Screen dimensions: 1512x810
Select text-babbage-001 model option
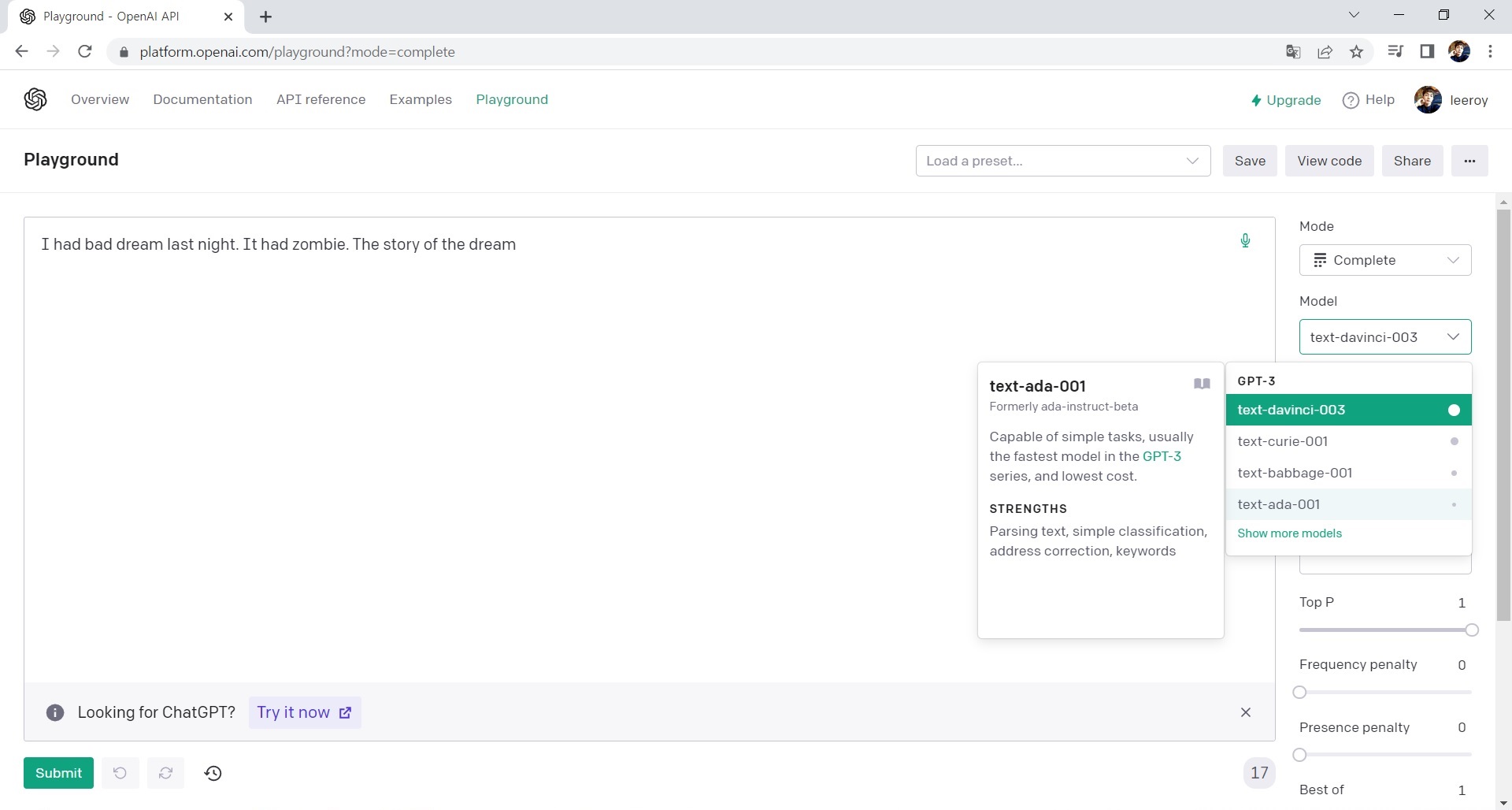pos(1348,473)
